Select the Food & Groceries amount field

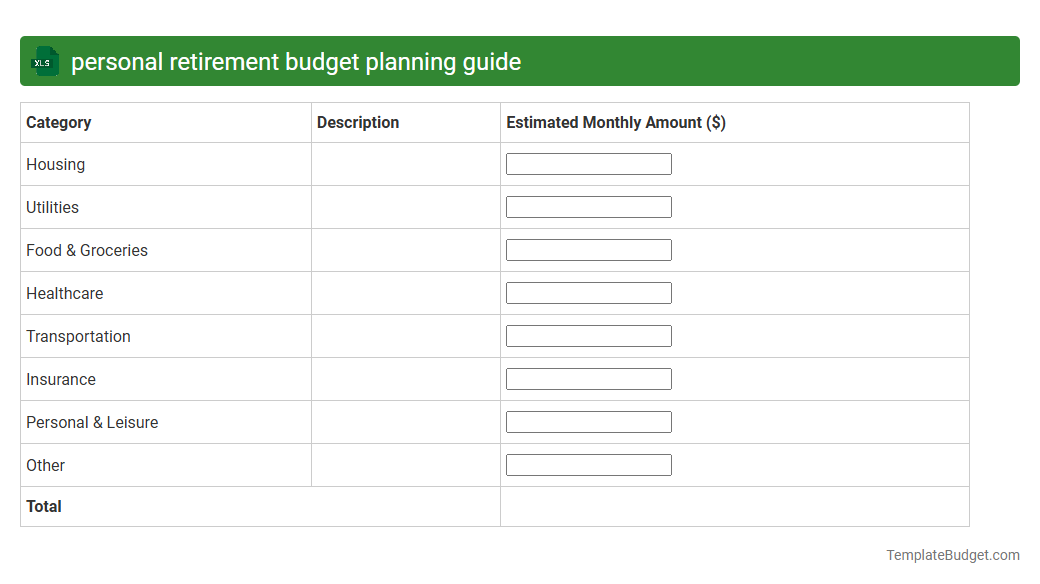coord(588,249)
